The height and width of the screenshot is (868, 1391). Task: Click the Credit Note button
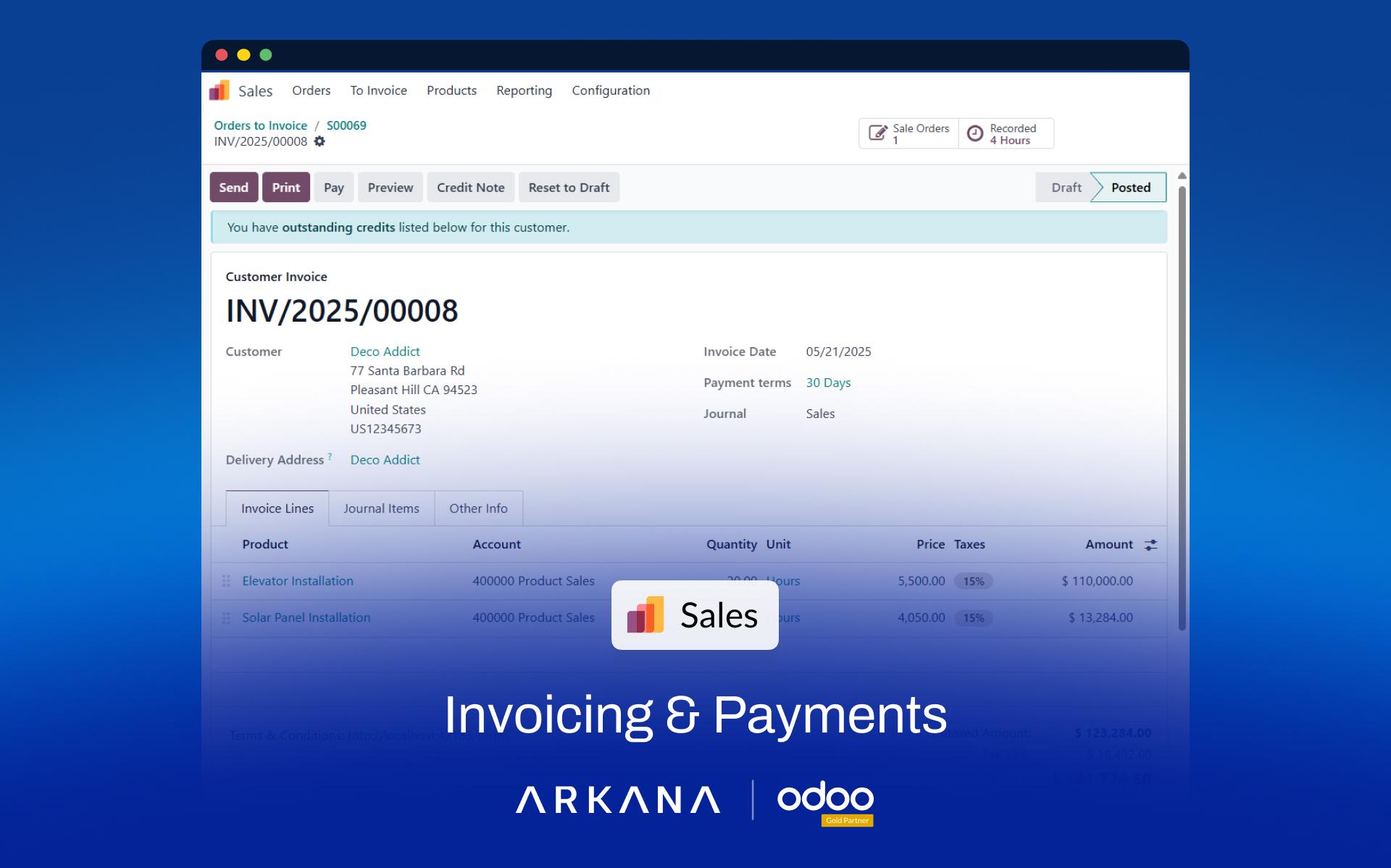pos(471,187)
